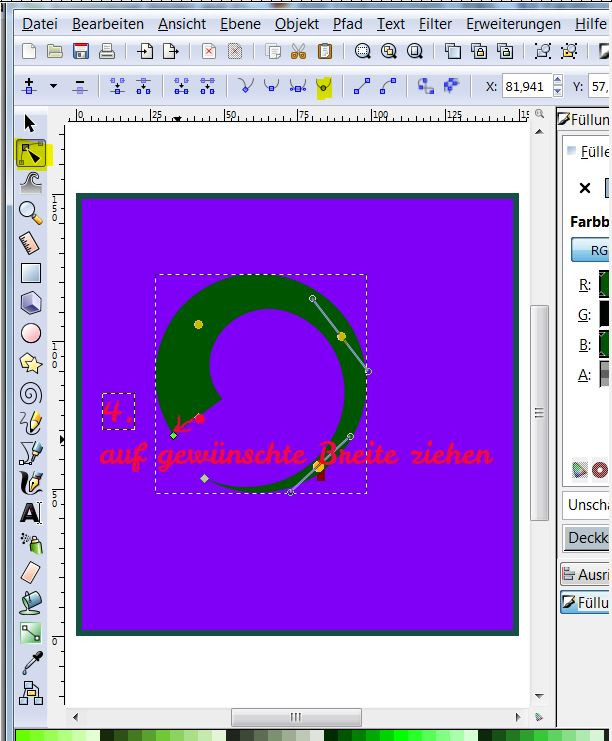The height and width of the screenshot is (741, 612).
Task: Select the Paint bucket fill tool
Action: point(31,603)
